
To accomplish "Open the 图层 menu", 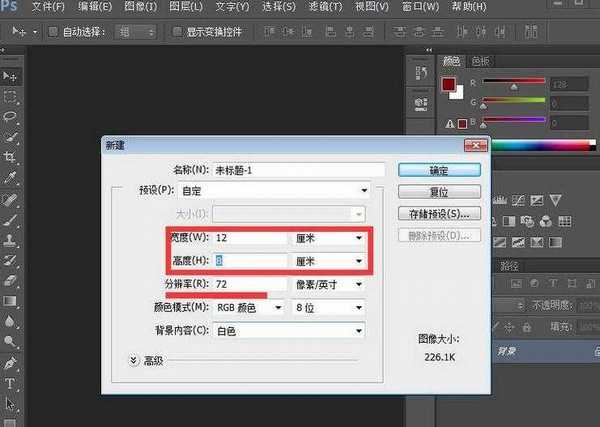I will [x=186, y=7].
